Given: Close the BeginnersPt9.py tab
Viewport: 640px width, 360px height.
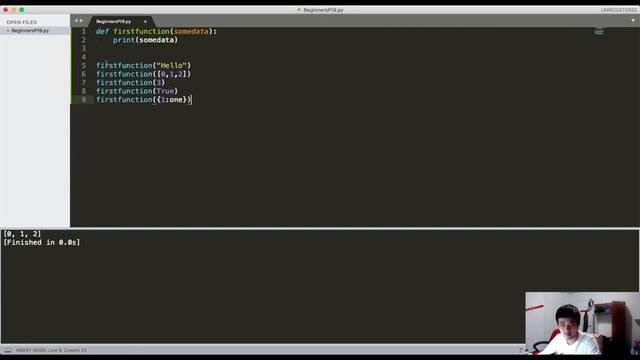Looking at the screenshot, I should pos(145,22).
